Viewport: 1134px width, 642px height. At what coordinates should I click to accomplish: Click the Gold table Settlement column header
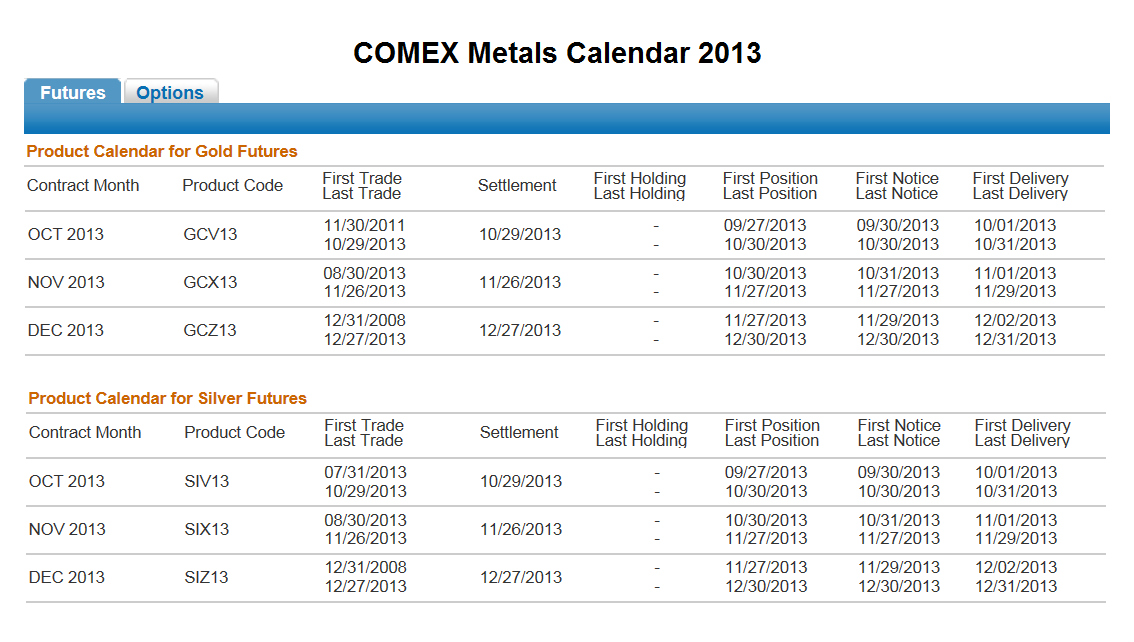click(x=517, y=186)
